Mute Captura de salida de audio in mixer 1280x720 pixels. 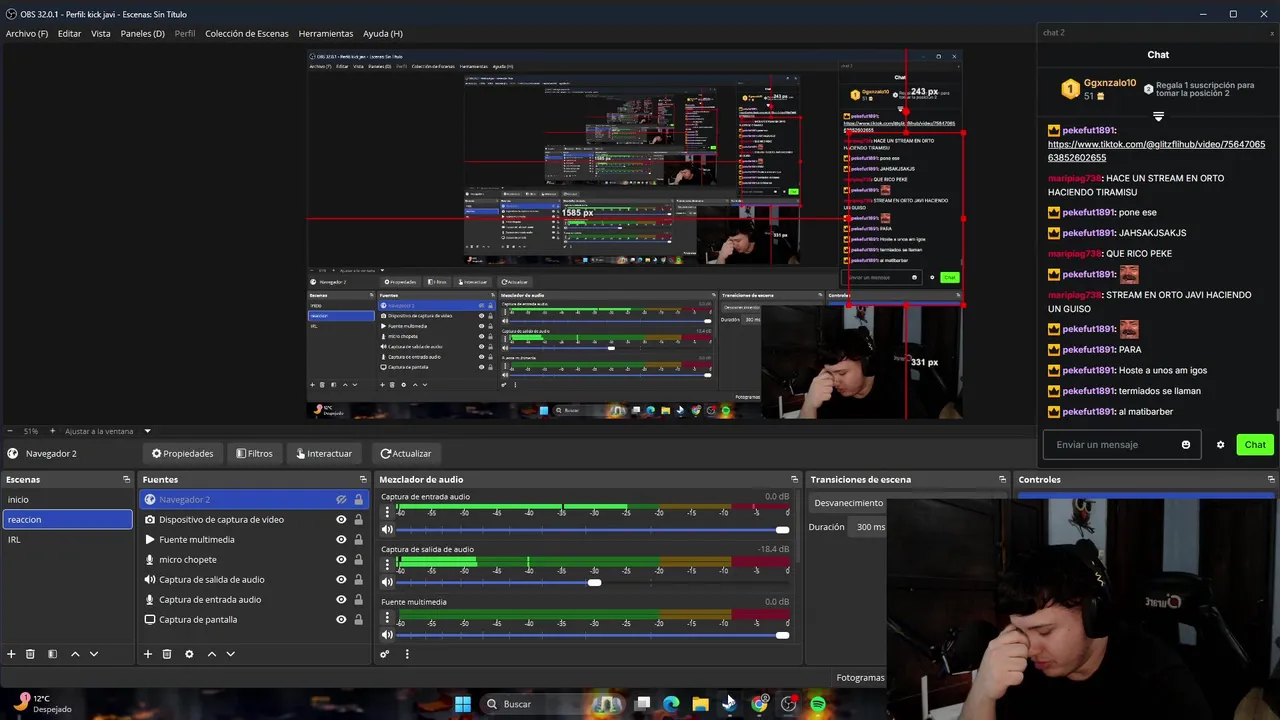coord(388,582)
